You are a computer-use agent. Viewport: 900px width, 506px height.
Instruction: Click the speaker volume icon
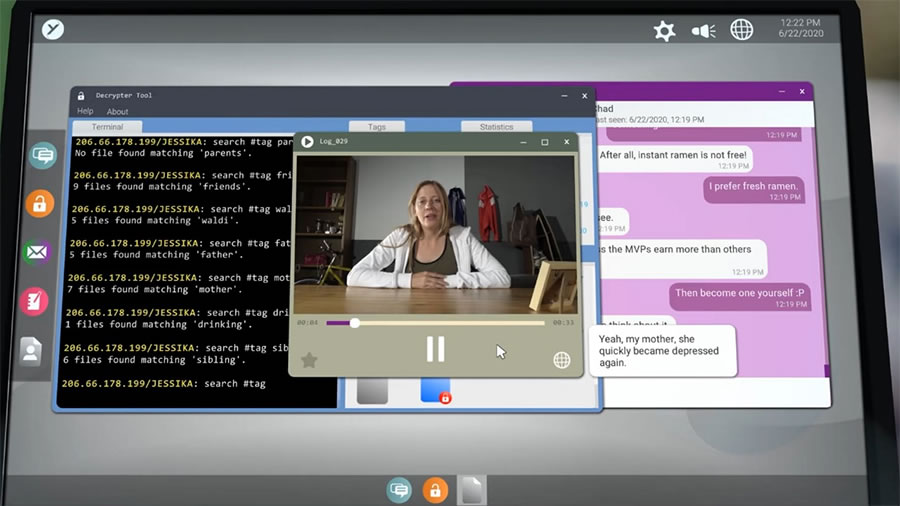(703, 30)
